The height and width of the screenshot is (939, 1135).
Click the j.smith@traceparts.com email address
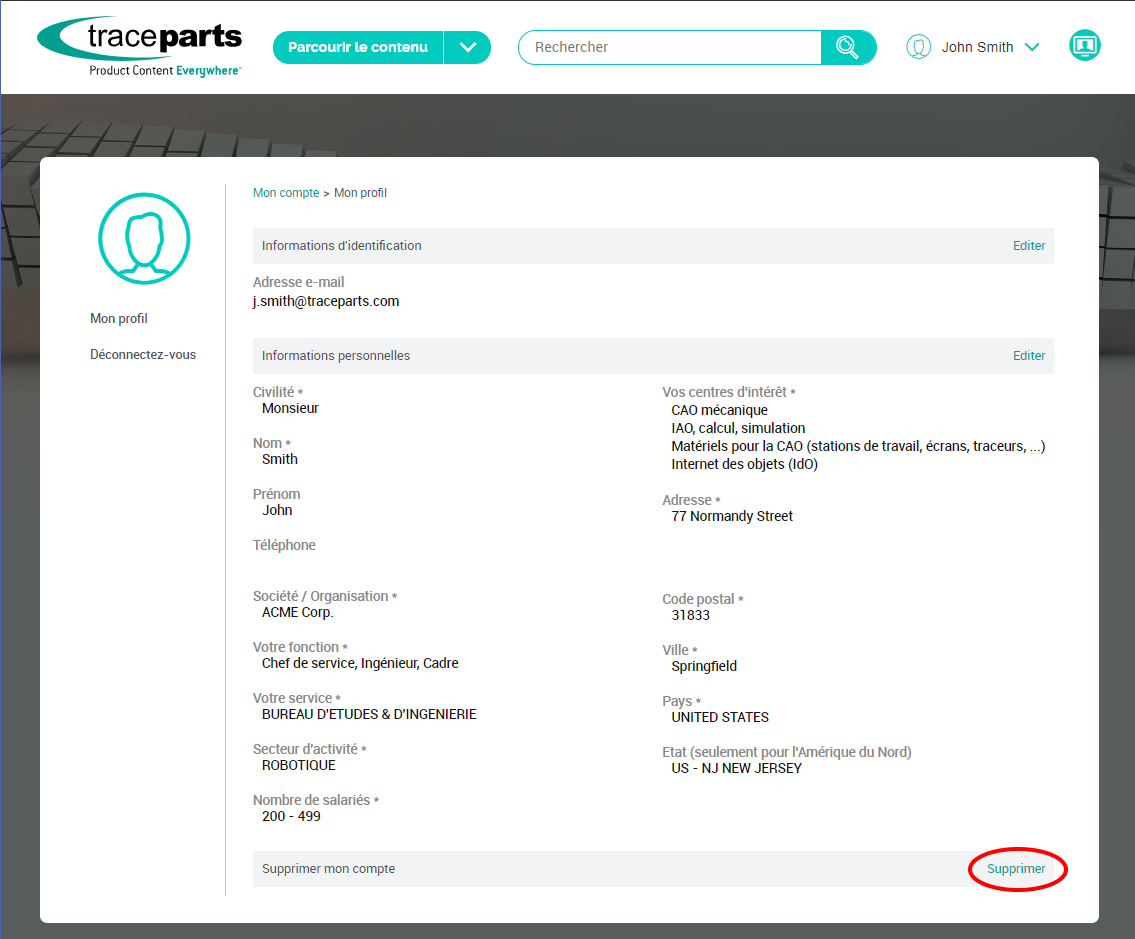(x=326, y=301)
